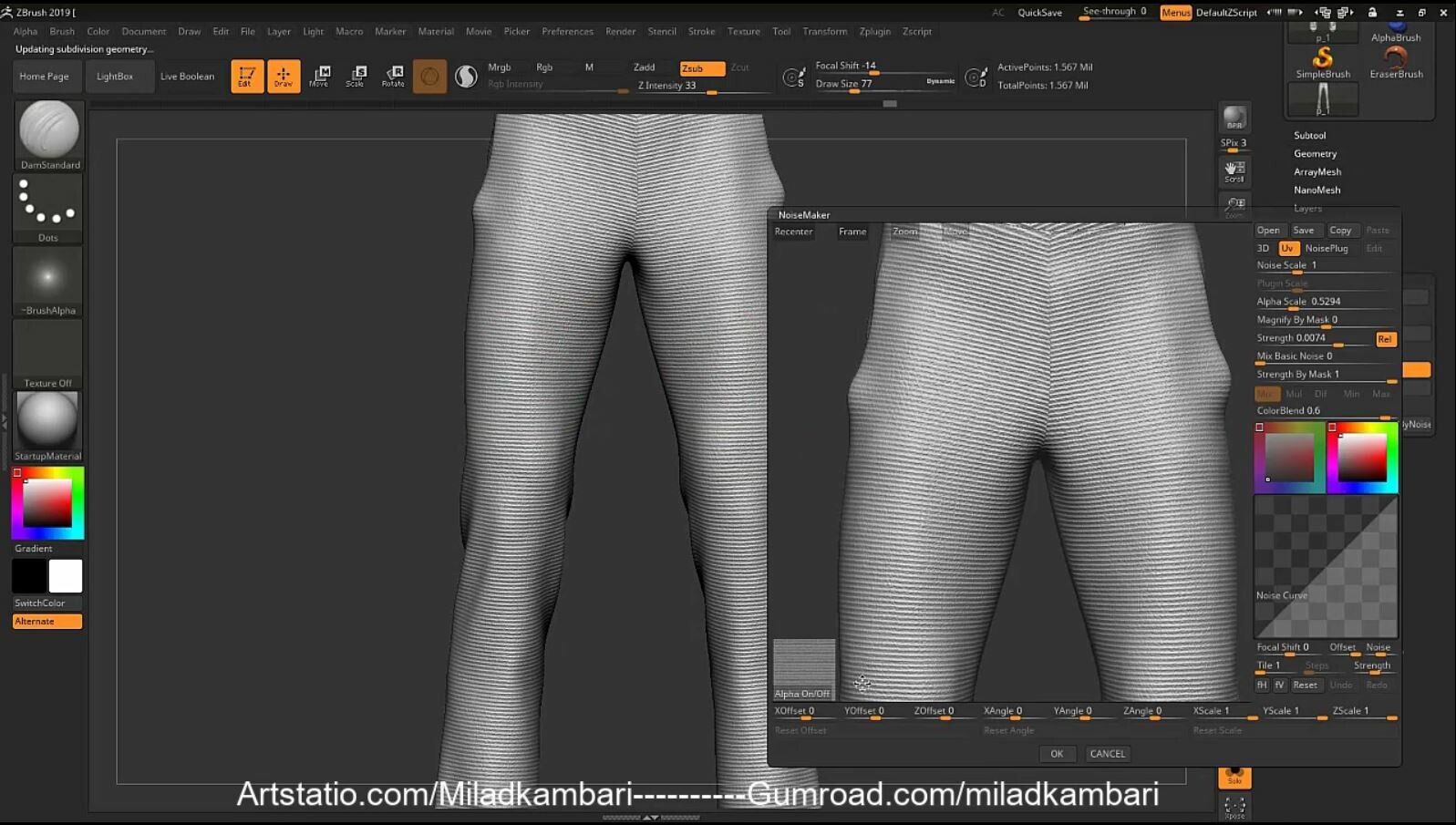Click the half-shaded sphere icon
The image size is (1456, 825).
click(466, 77)
